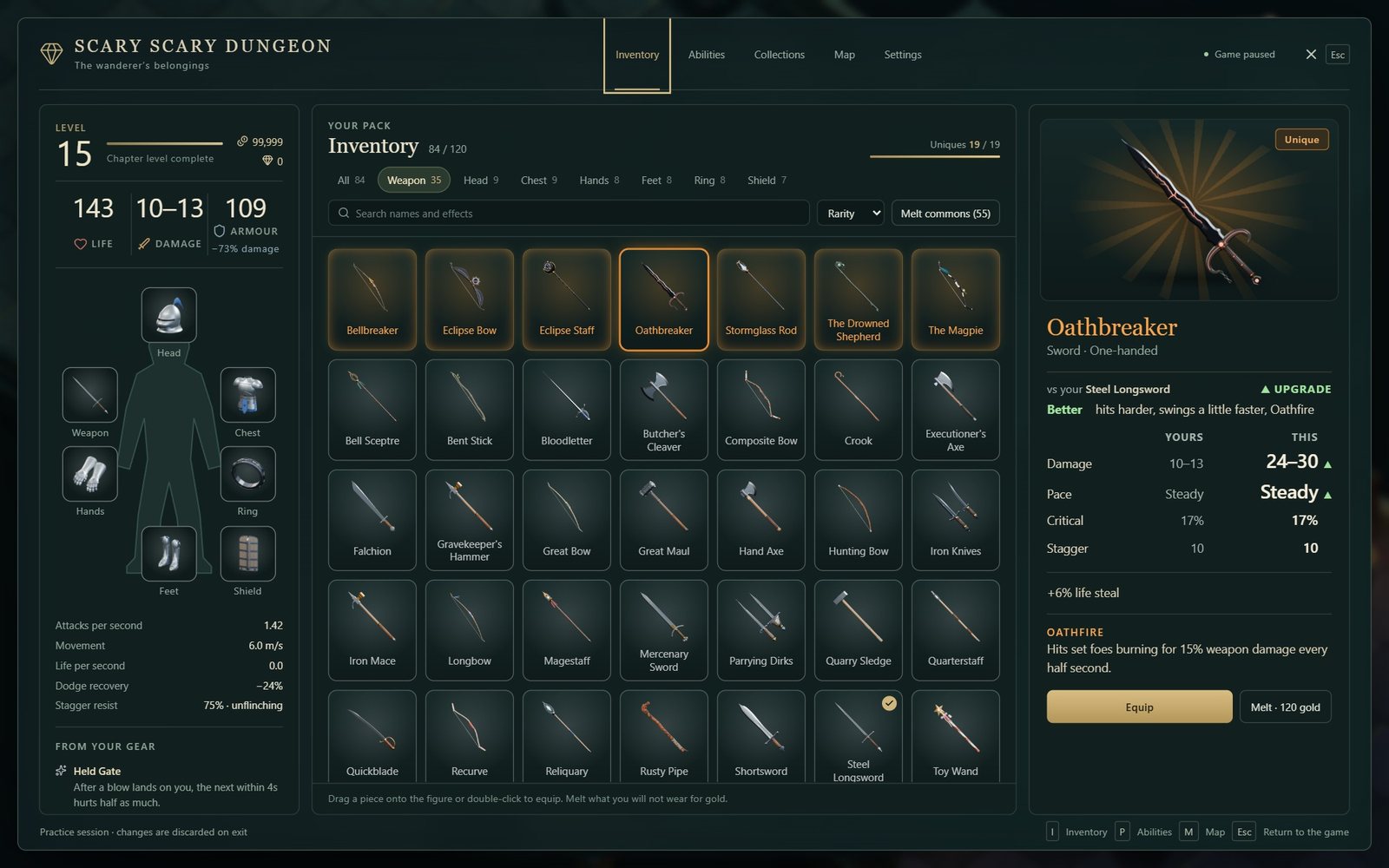
Task: Pick the Iron Knives weapon
Action: tap(956, 520)
